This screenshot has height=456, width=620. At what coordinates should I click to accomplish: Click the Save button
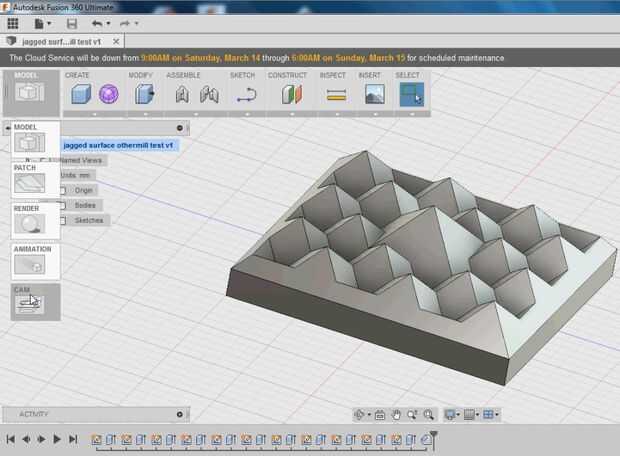pos(71,23)
